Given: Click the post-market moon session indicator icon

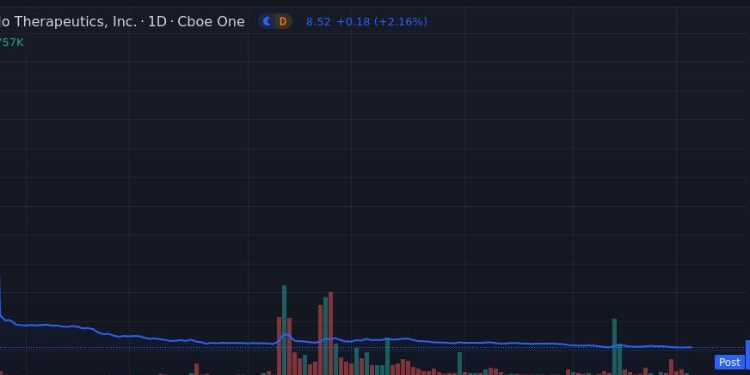Looking at the screenshot, I should tap(267, 22).
